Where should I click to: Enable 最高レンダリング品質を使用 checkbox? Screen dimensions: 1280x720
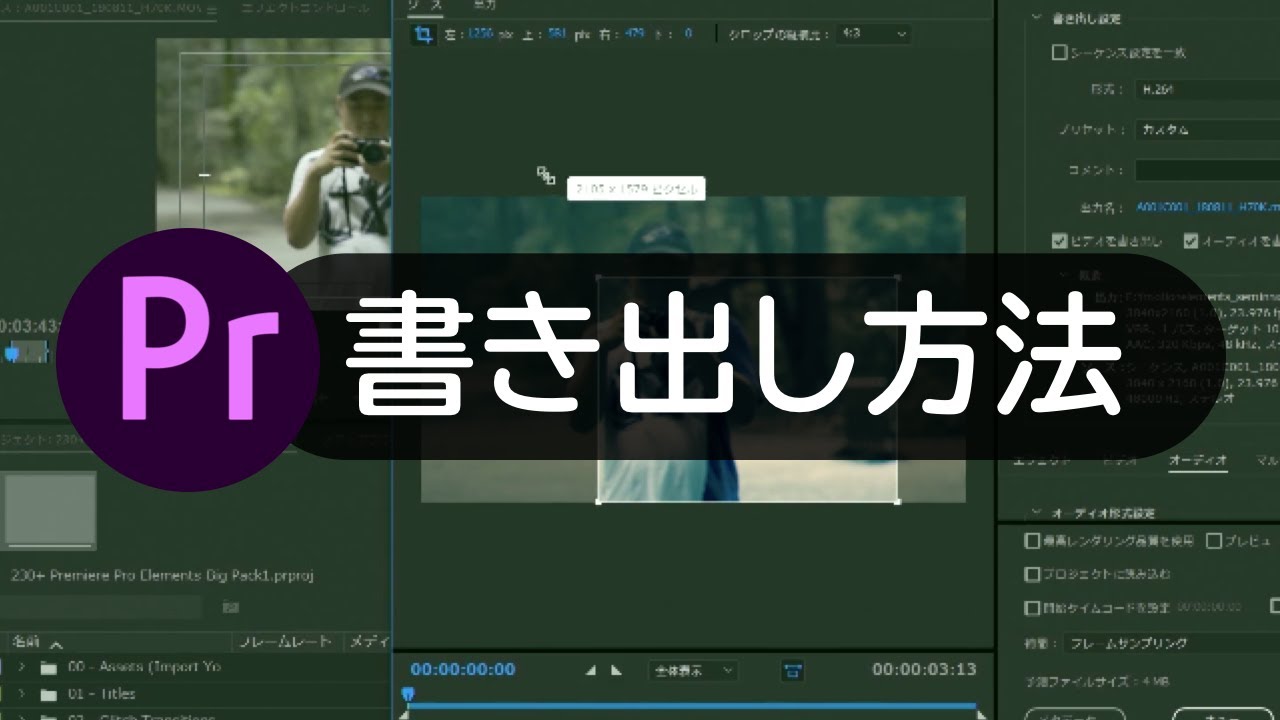click(1033, 541)
